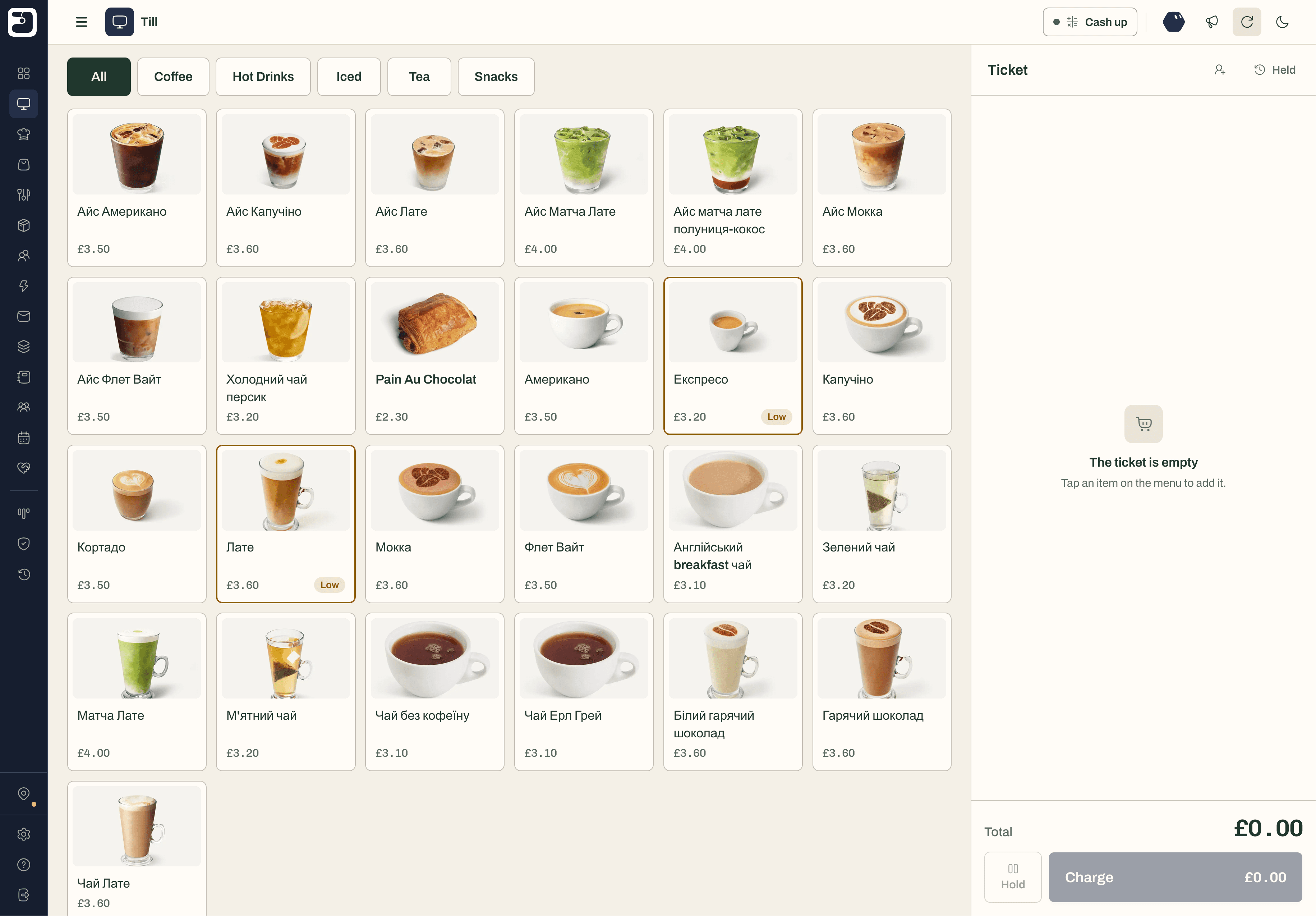This screenshot has height=916, width=1316.
Task: Switch to the Iced category tab
Action: click(x=349, y=77)
